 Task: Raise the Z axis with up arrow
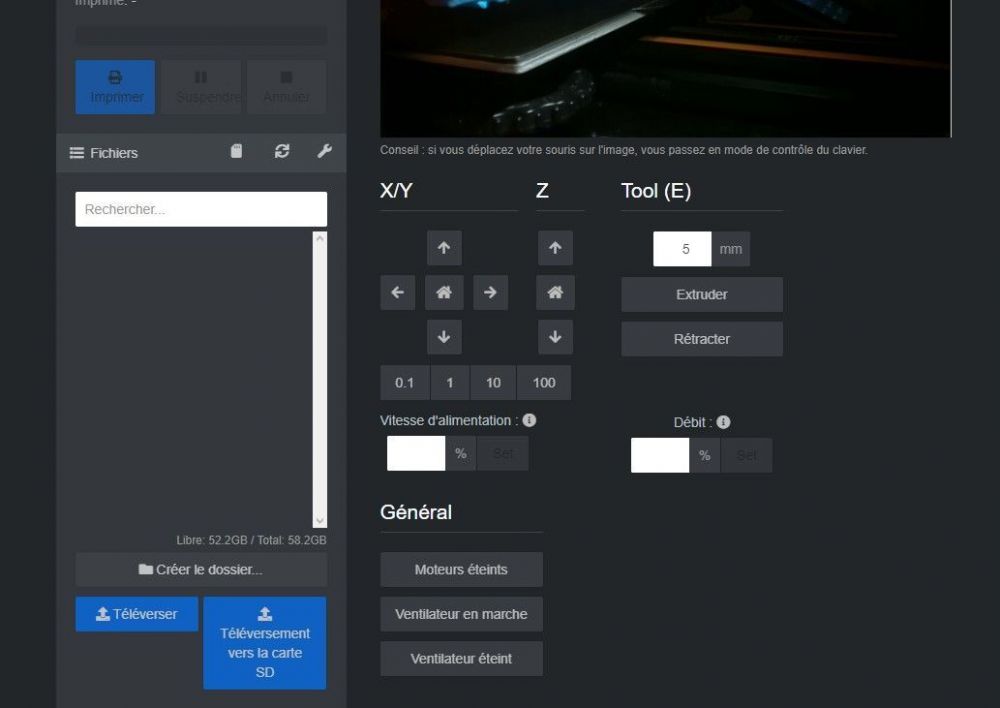pyautogui.click(x=555, y=248)
